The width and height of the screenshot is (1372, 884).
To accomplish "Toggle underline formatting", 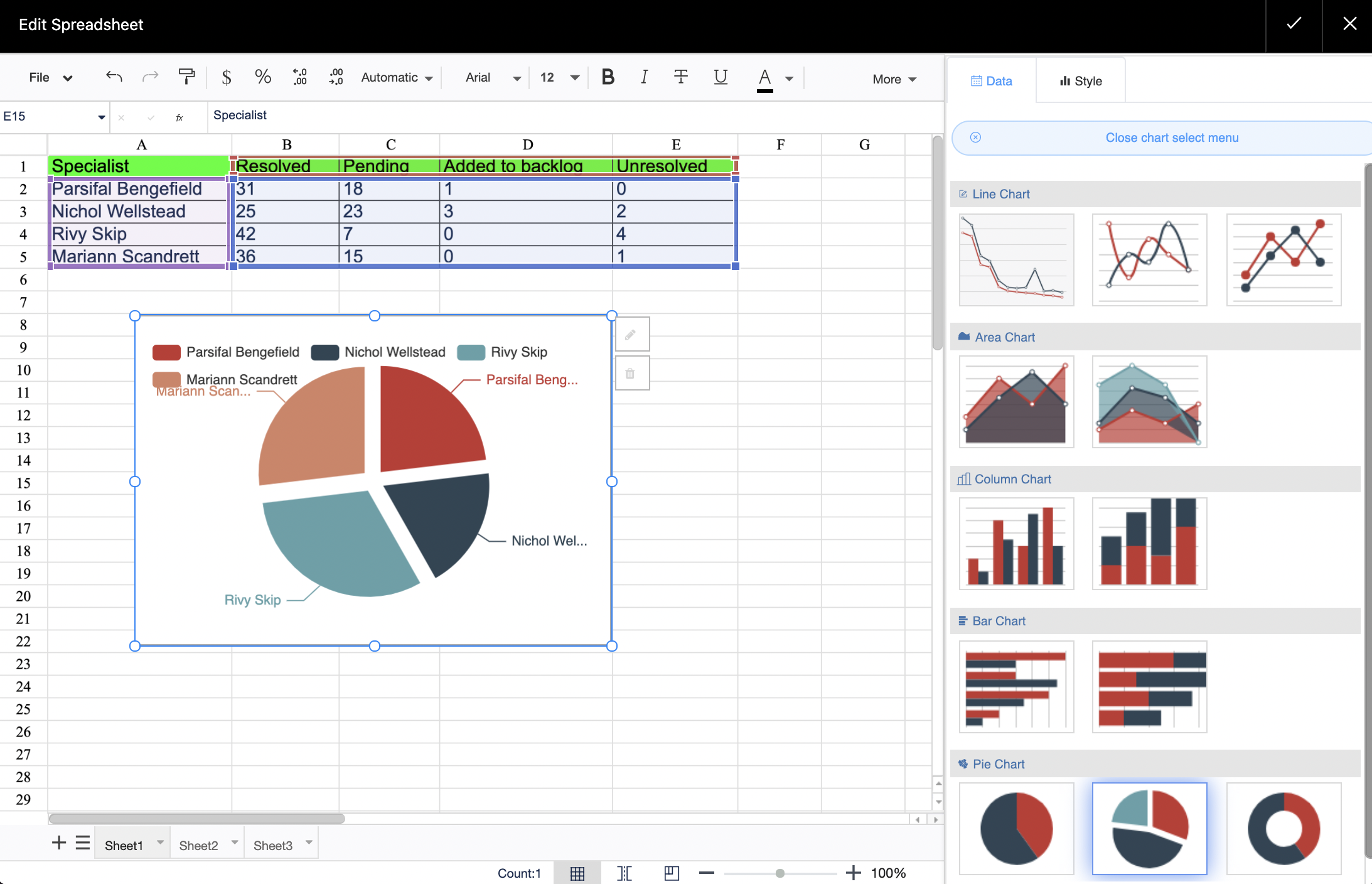I will pos(721,77).
